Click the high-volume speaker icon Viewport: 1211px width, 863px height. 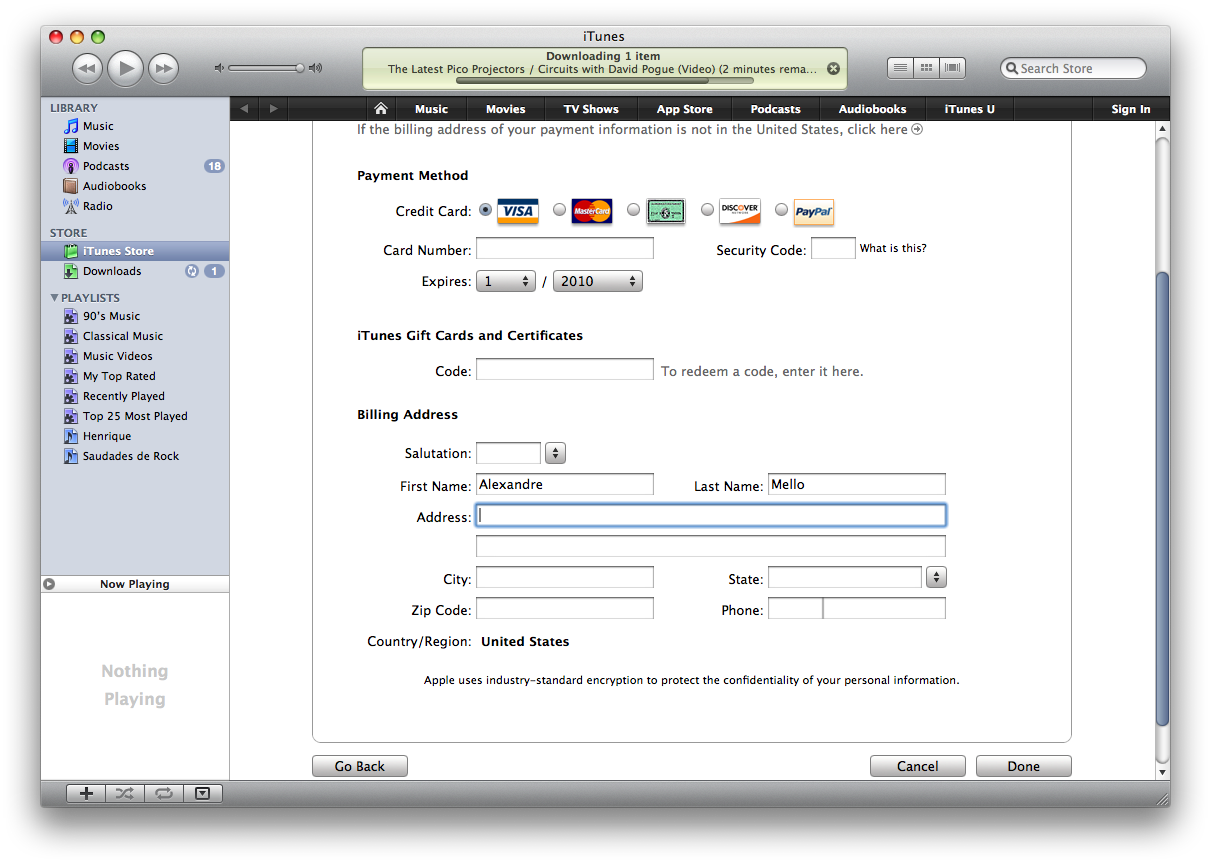(316, 68)
